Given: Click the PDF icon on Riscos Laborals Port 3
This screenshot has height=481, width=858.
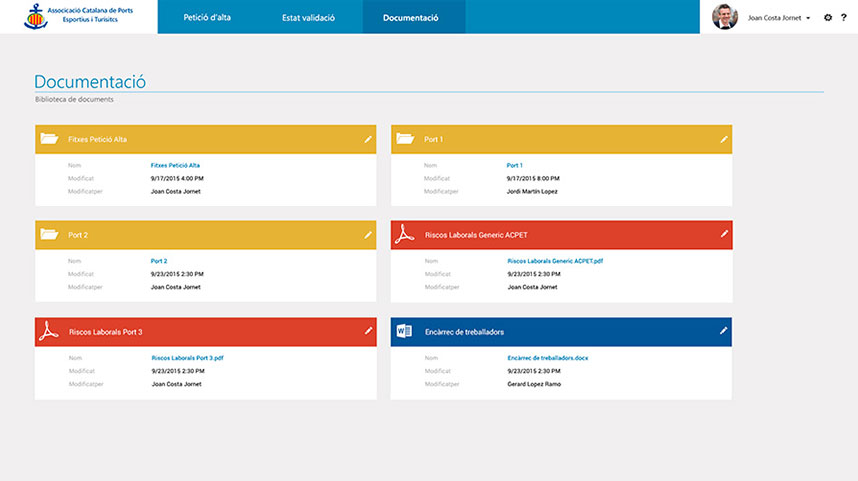Looking at the screenshot, I should pos(48,332).
